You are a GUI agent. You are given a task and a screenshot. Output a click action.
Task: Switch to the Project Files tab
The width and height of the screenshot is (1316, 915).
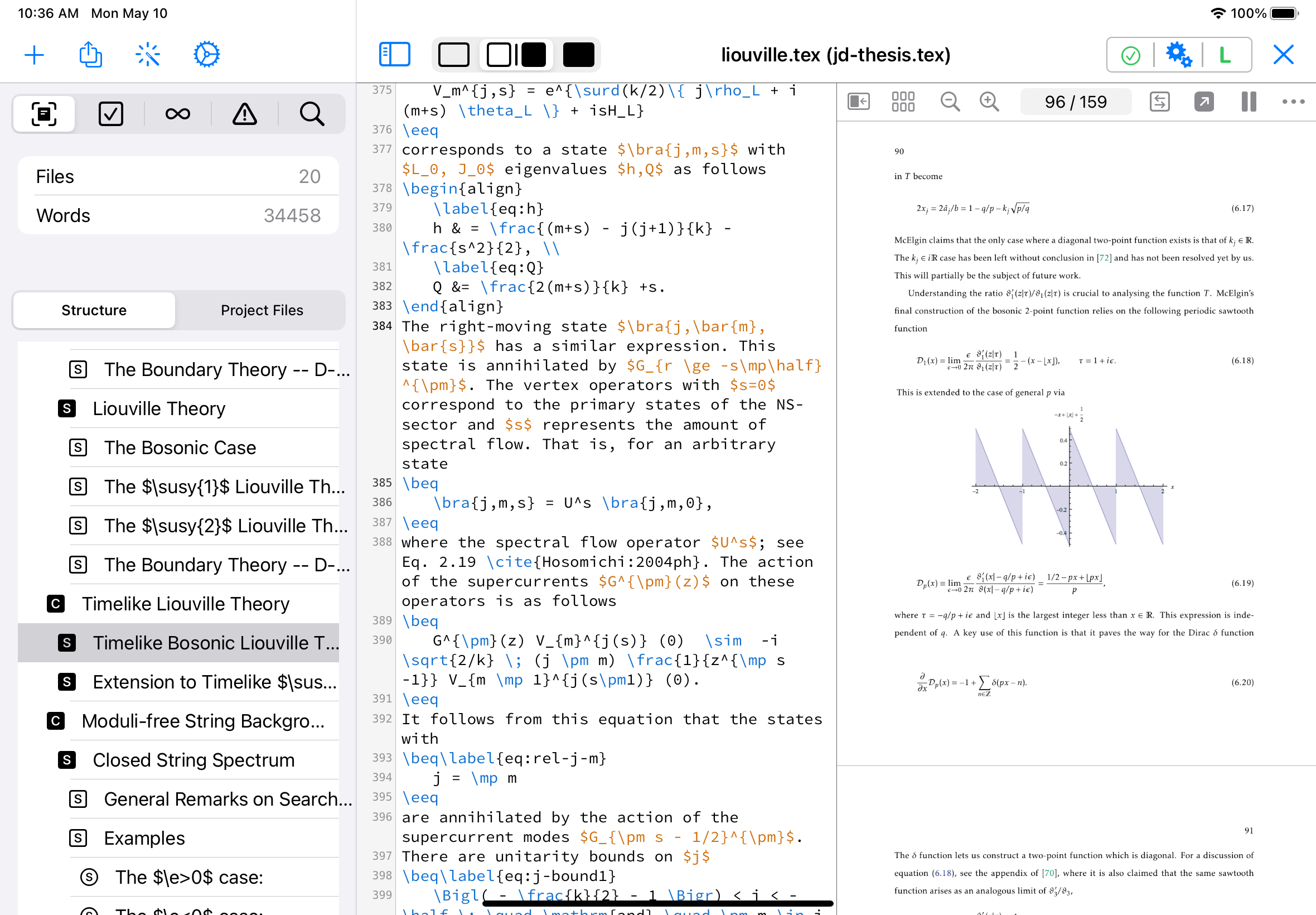coord(262,310)
